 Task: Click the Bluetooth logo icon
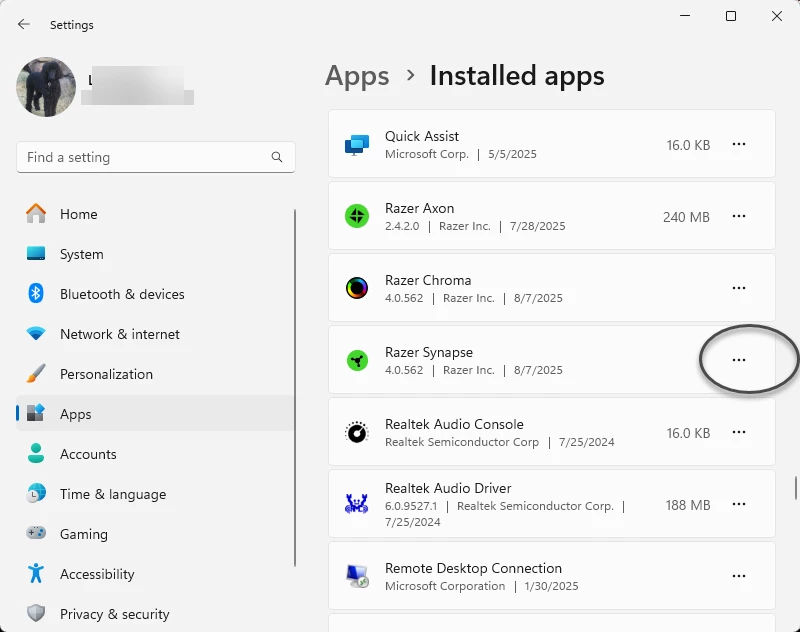(x=36, y=293)
